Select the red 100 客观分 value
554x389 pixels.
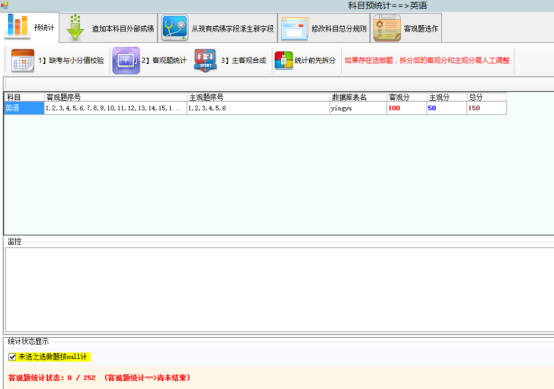(x=406, y=108)
